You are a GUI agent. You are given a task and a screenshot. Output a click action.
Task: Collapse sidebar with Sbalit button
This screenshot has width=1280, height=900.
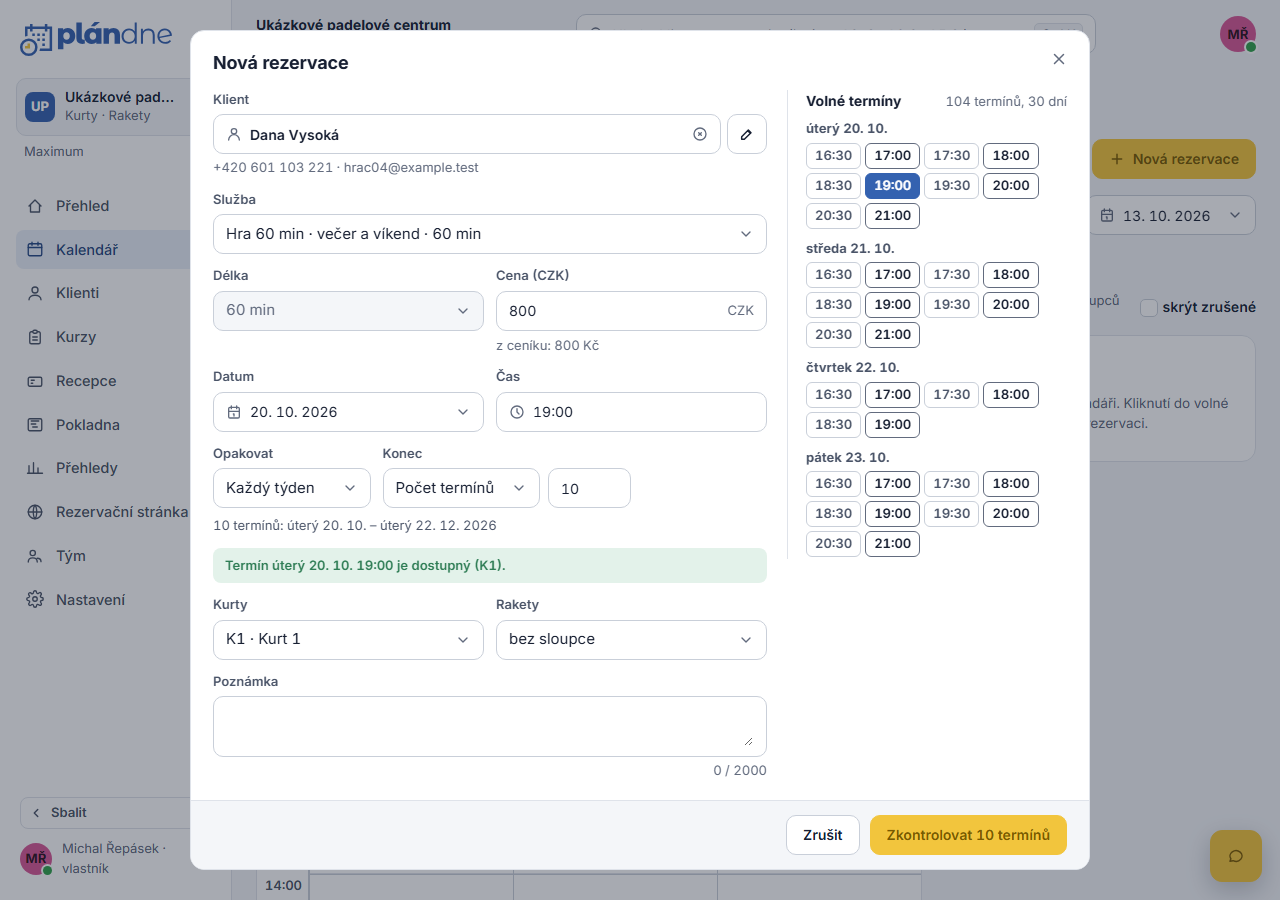(105, 813)
